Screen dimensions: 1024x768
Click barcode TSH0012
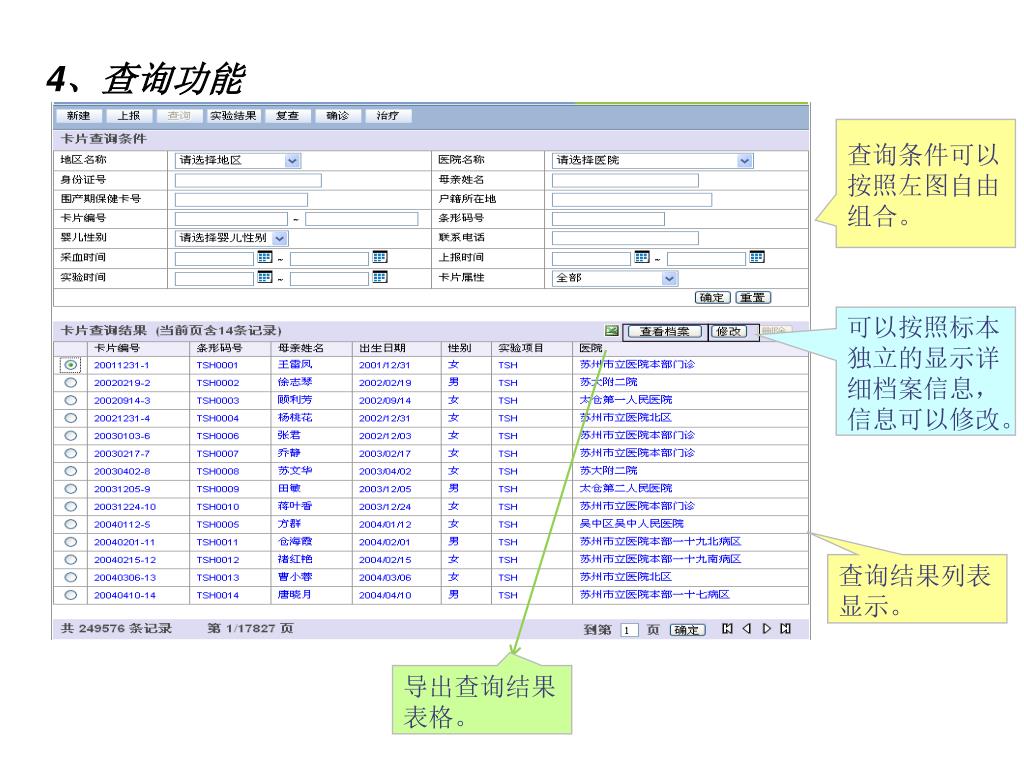click(x=217, y=560)
